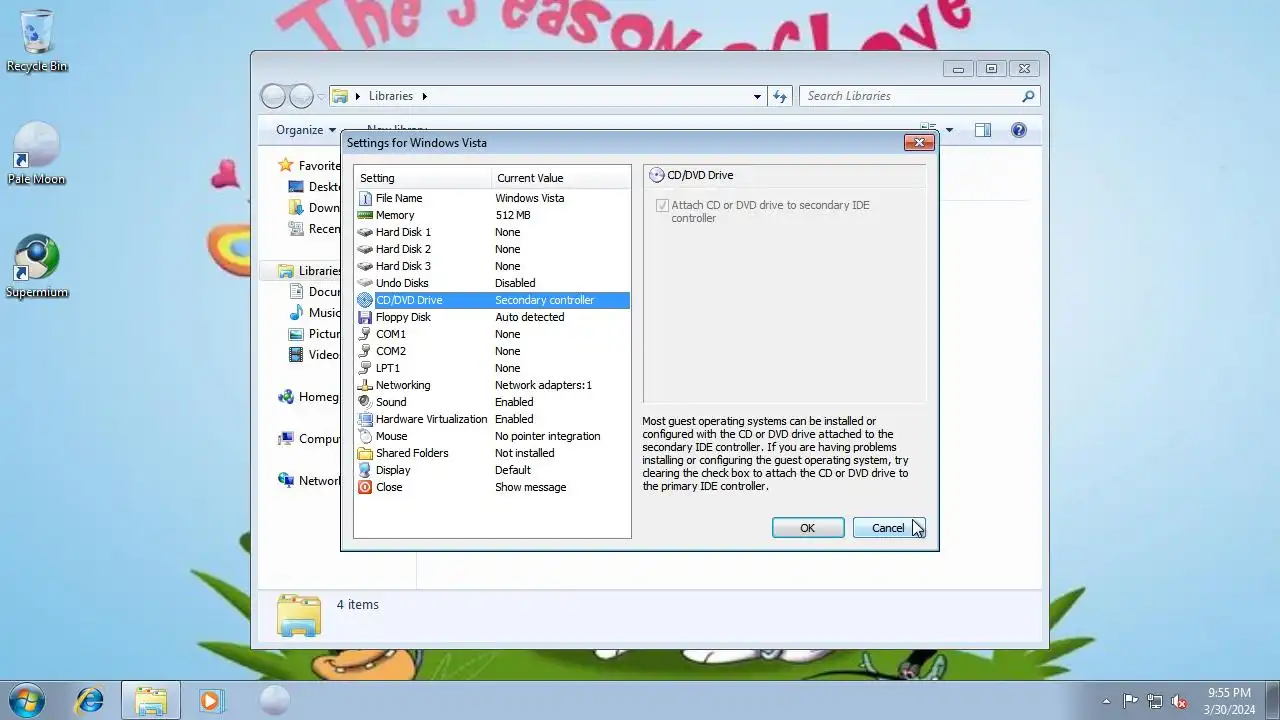
Task: Select 'Secondary controller' value text
Action: 544,300
